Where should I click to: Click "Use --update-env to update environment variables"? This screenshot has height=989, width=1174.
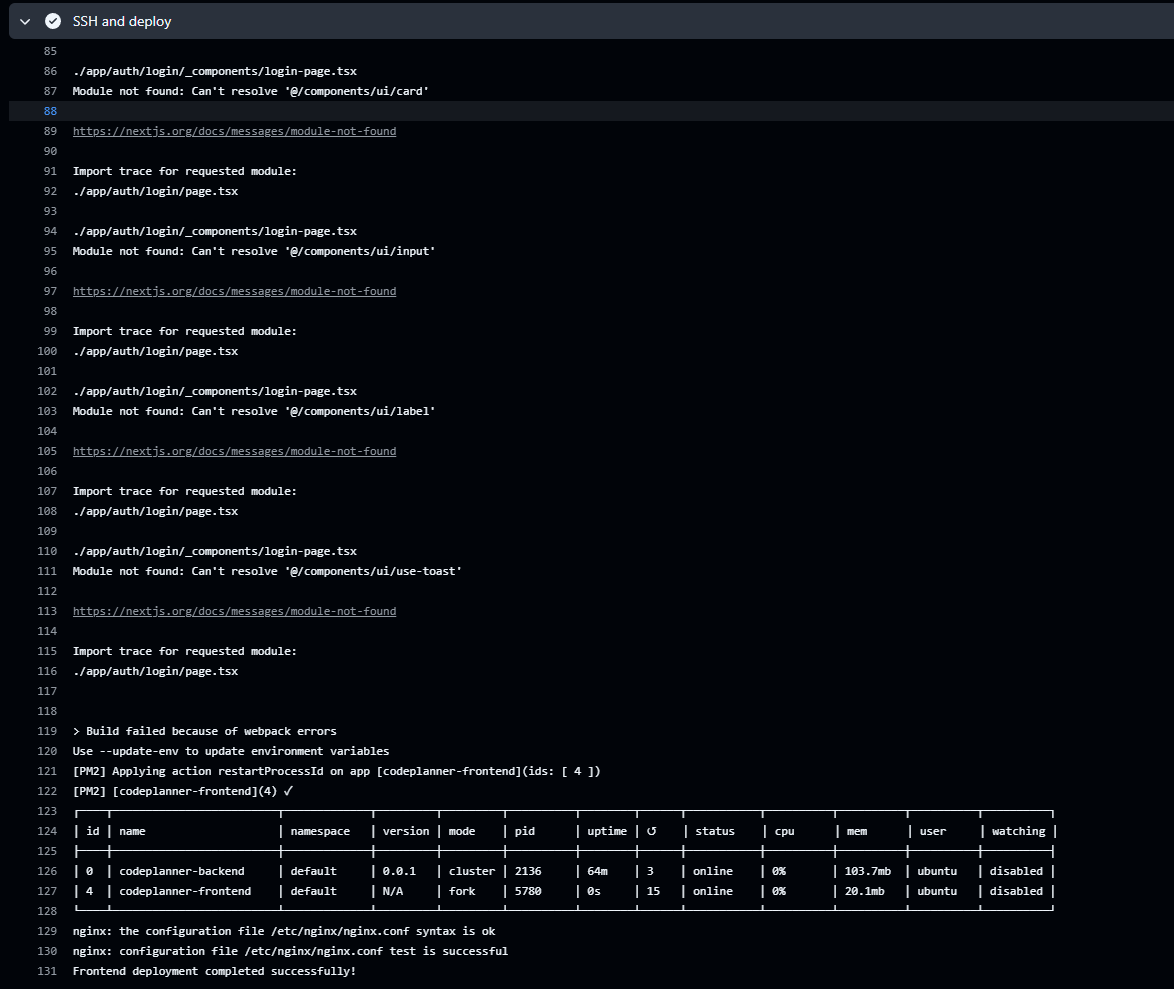coord(231,751)
